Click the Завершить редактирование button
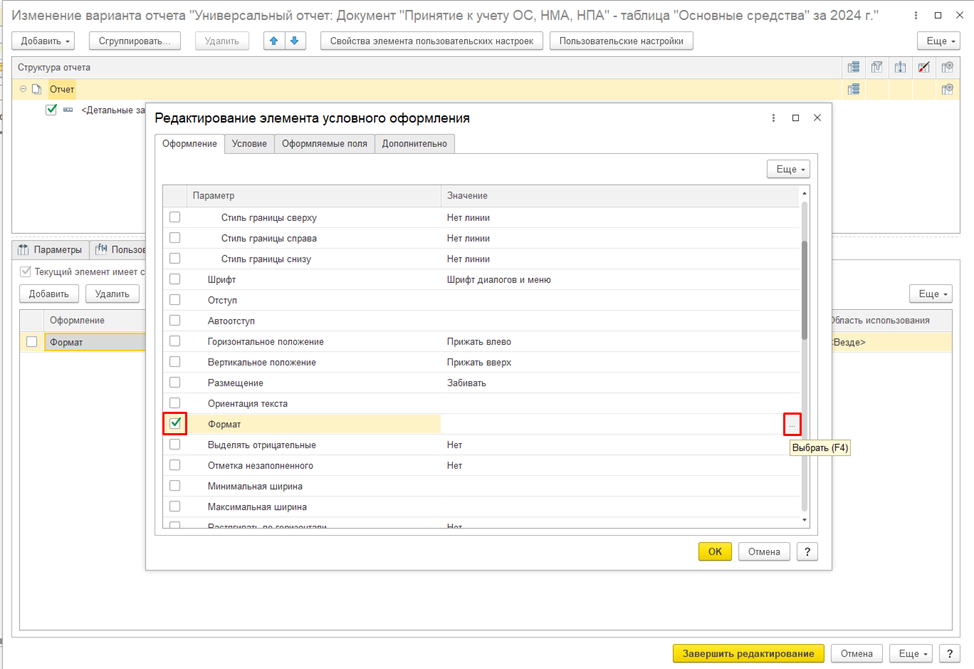 (749, 653)
